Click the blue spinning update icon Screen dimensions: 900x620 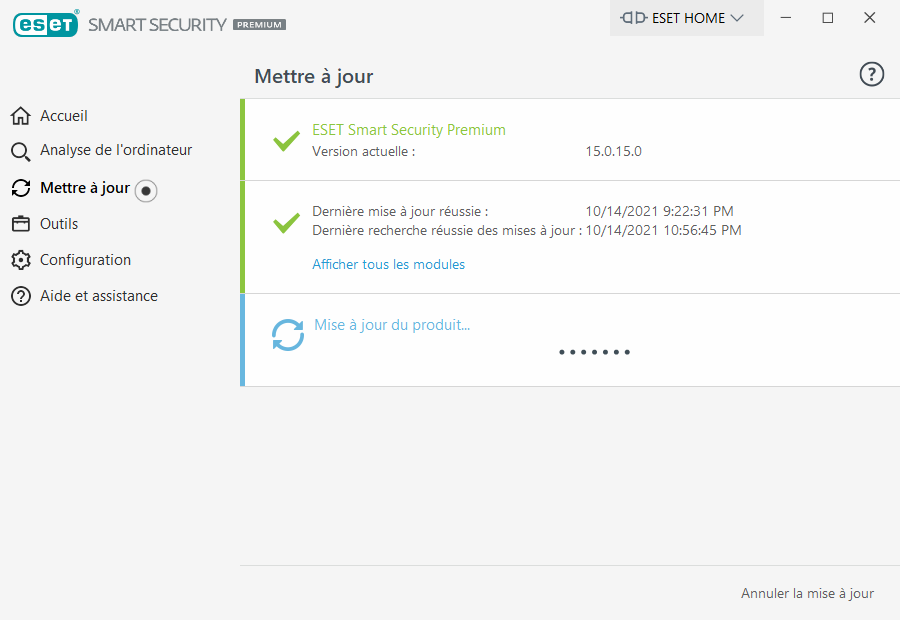pyautogui.click(x=288, y=335)
